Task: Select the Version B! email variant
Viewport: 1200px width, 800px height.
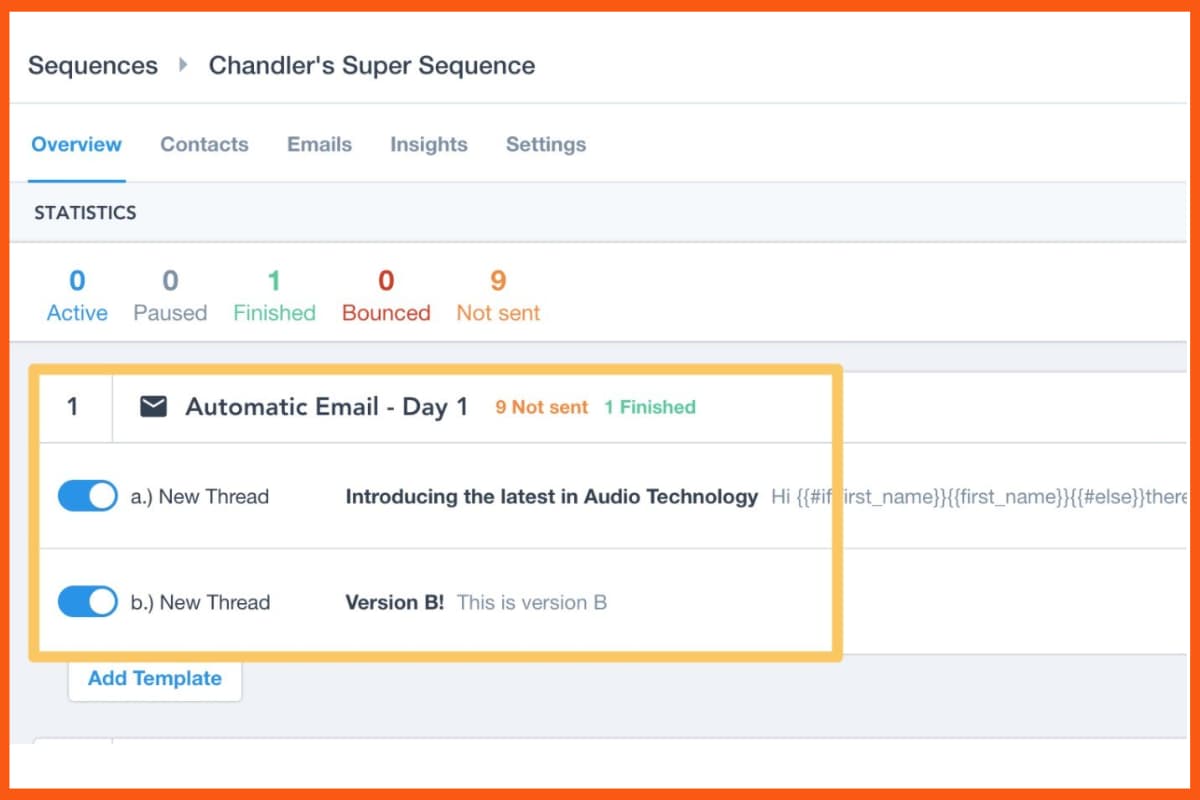Action: (395, 602)
